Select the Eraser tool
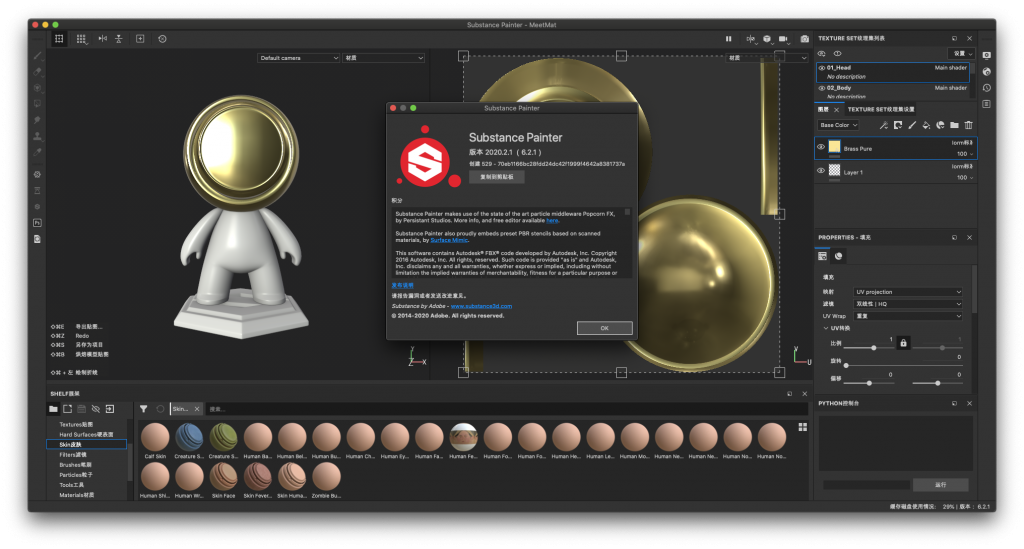1024x549 pixels. pyautogui.click(x=37, y=72)
